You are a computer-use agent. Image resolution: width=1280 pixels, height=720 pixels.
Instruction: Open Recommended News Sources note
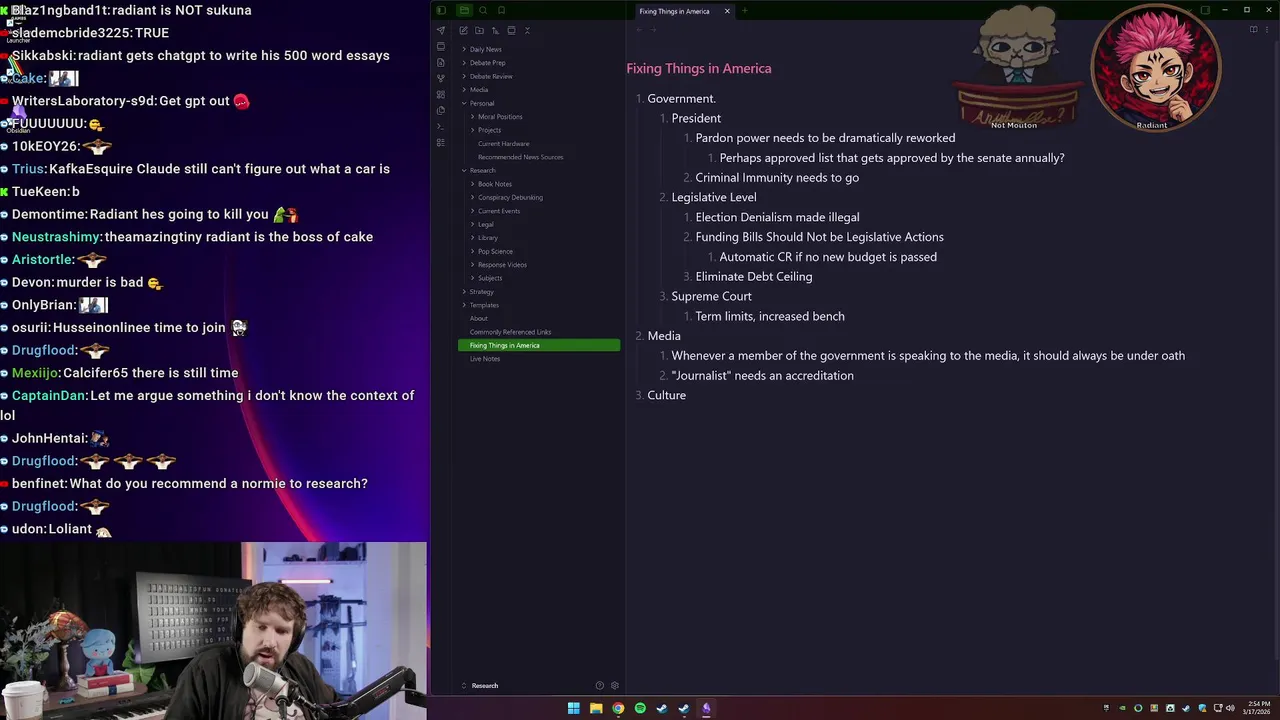520,157
